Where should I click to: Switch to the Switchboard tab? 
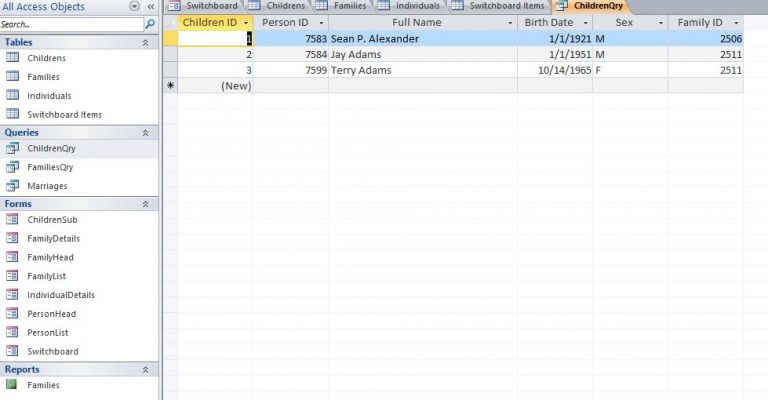(x=205, y=6)
